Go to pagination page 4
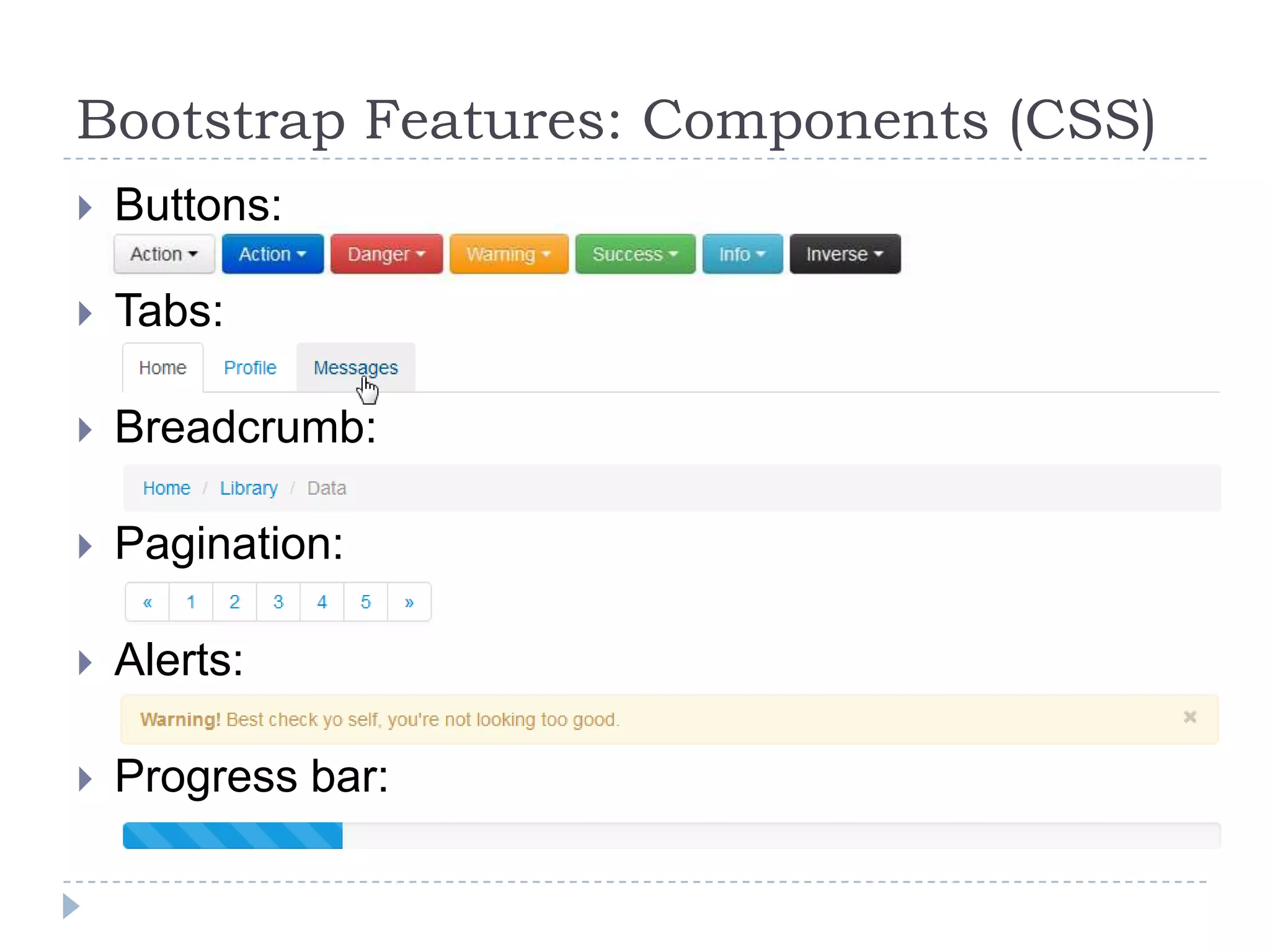1270x952 pixels. point(322,602)
